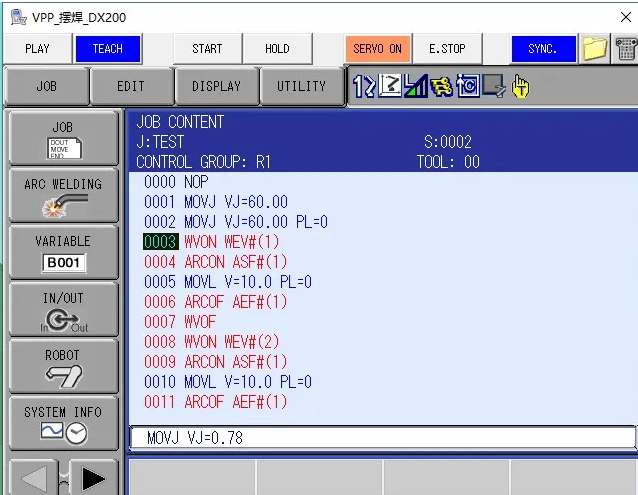Go to next sidebar page arrow
This screenshot has height=495, width=638.
click(94, 478)
